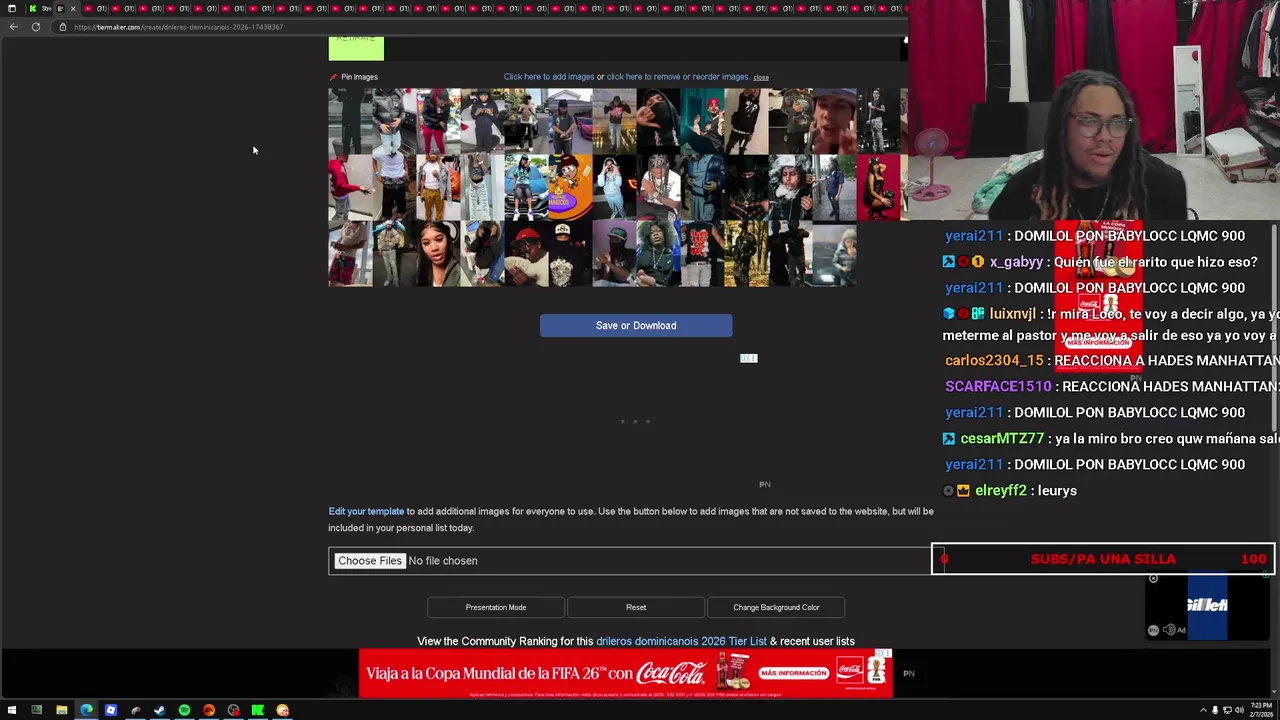Click the Pin Images label
1280x720 pixels.
[x=359, y=77]
